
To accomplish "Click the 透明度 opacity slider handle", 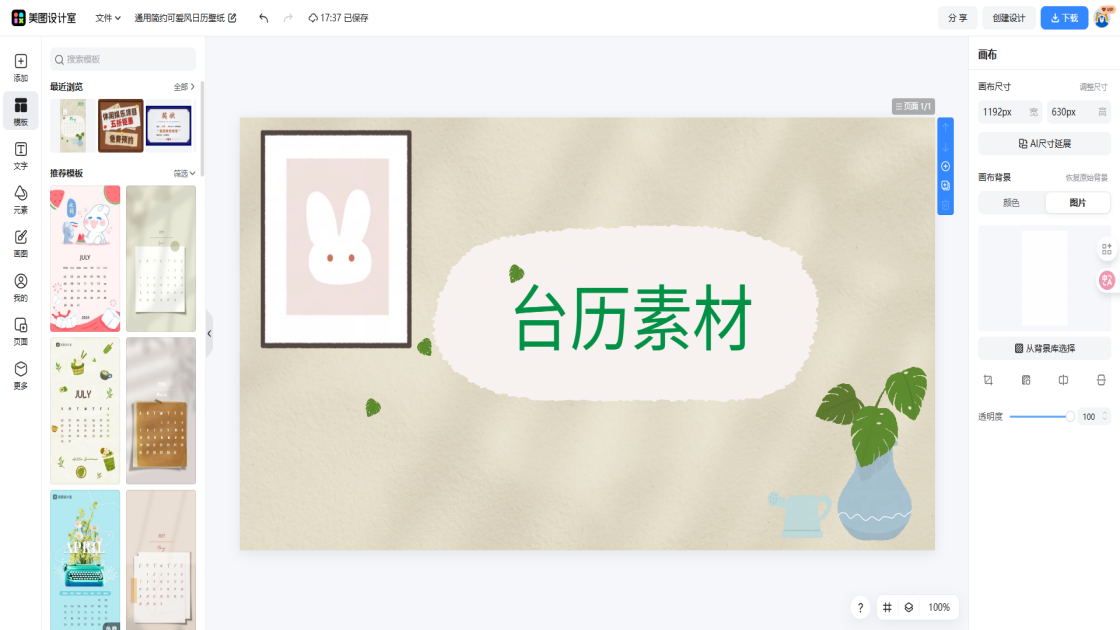I will (x=1069, y=416).
